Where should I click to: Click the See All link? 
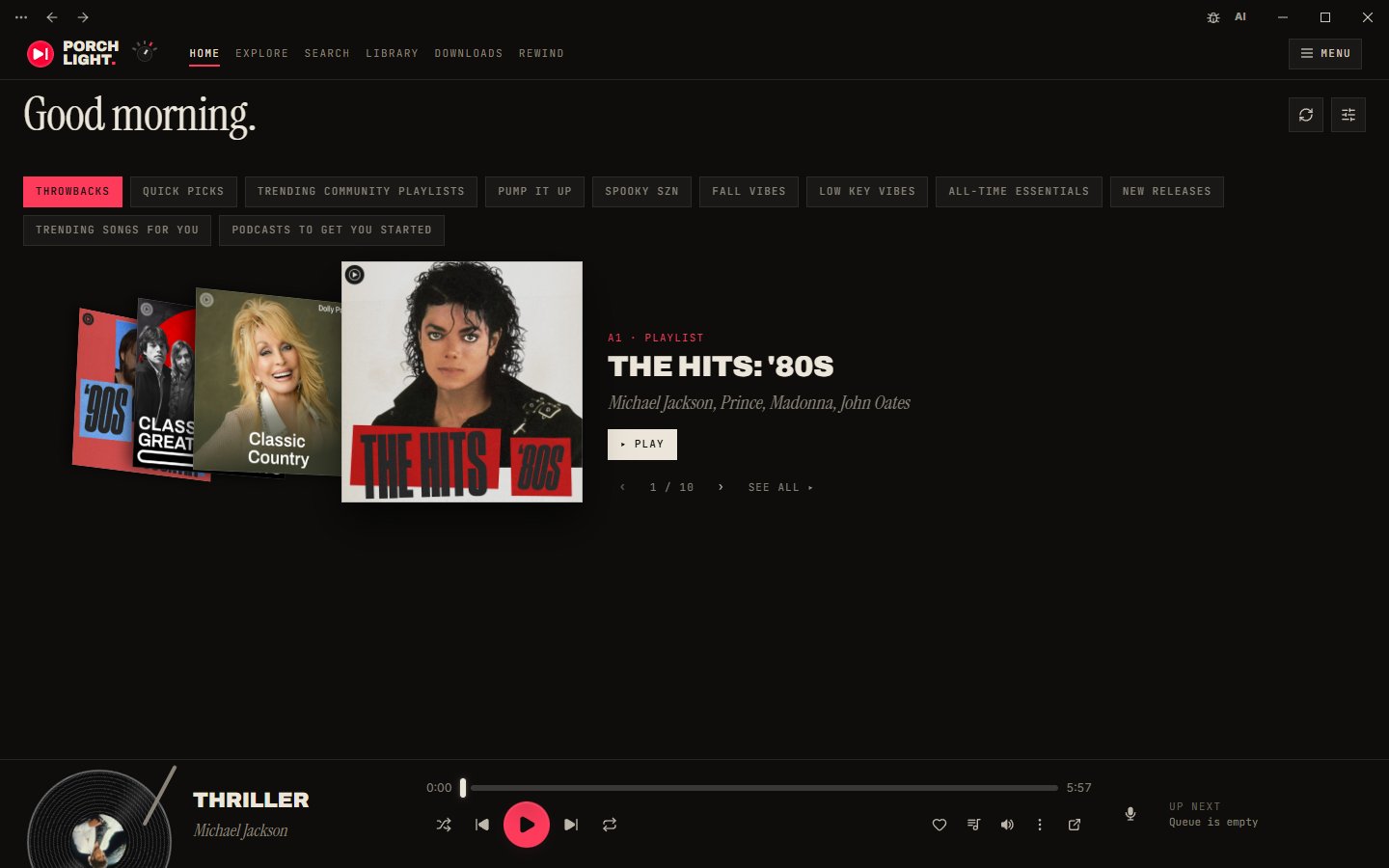pos(780,488)
